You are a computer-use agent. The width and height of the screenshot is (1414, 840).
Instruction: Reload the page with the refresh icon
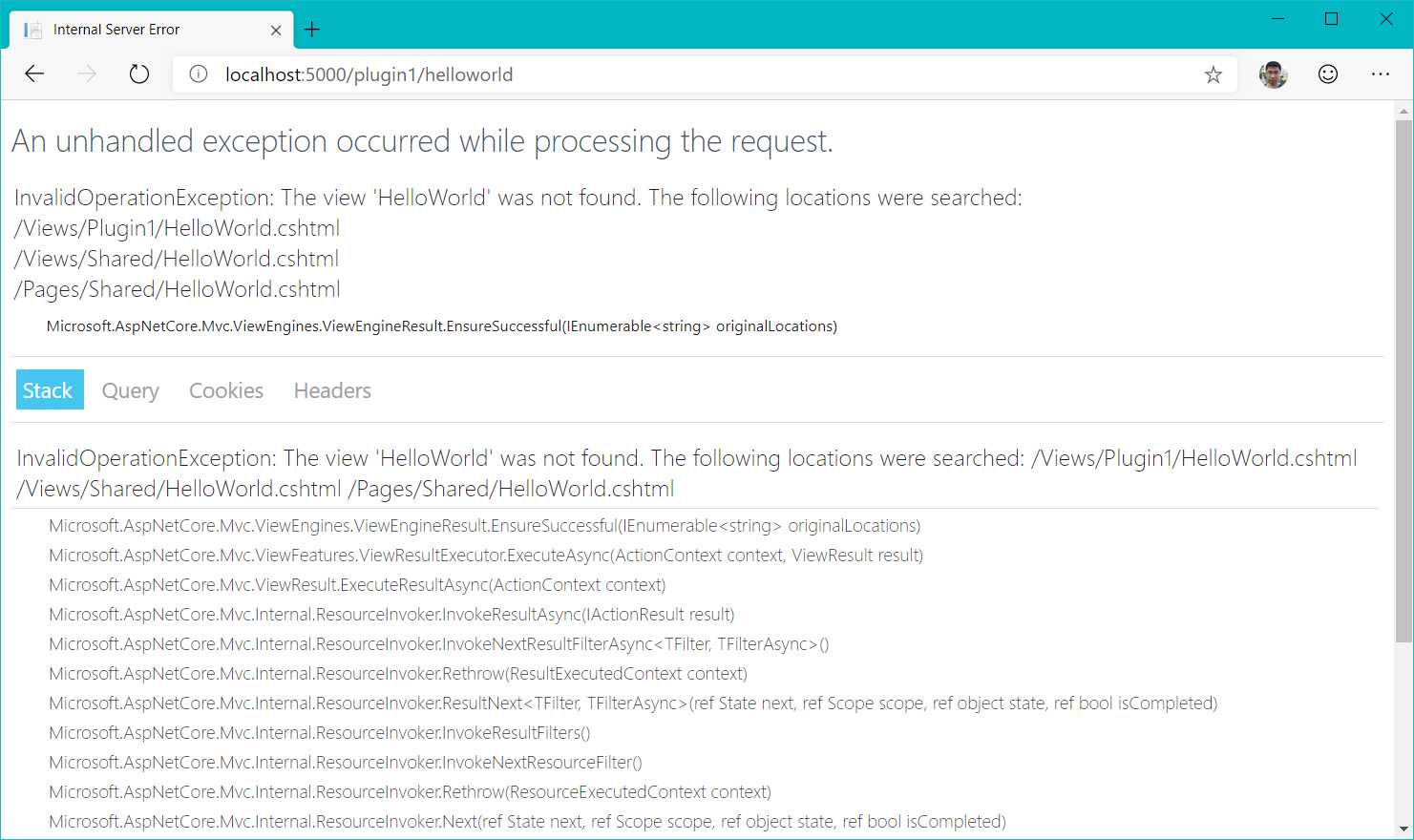coord(139,74)
